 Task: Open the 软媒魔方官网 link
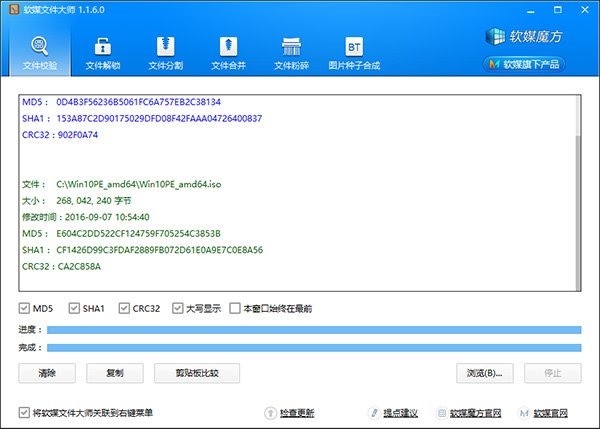tap(475, 413)
